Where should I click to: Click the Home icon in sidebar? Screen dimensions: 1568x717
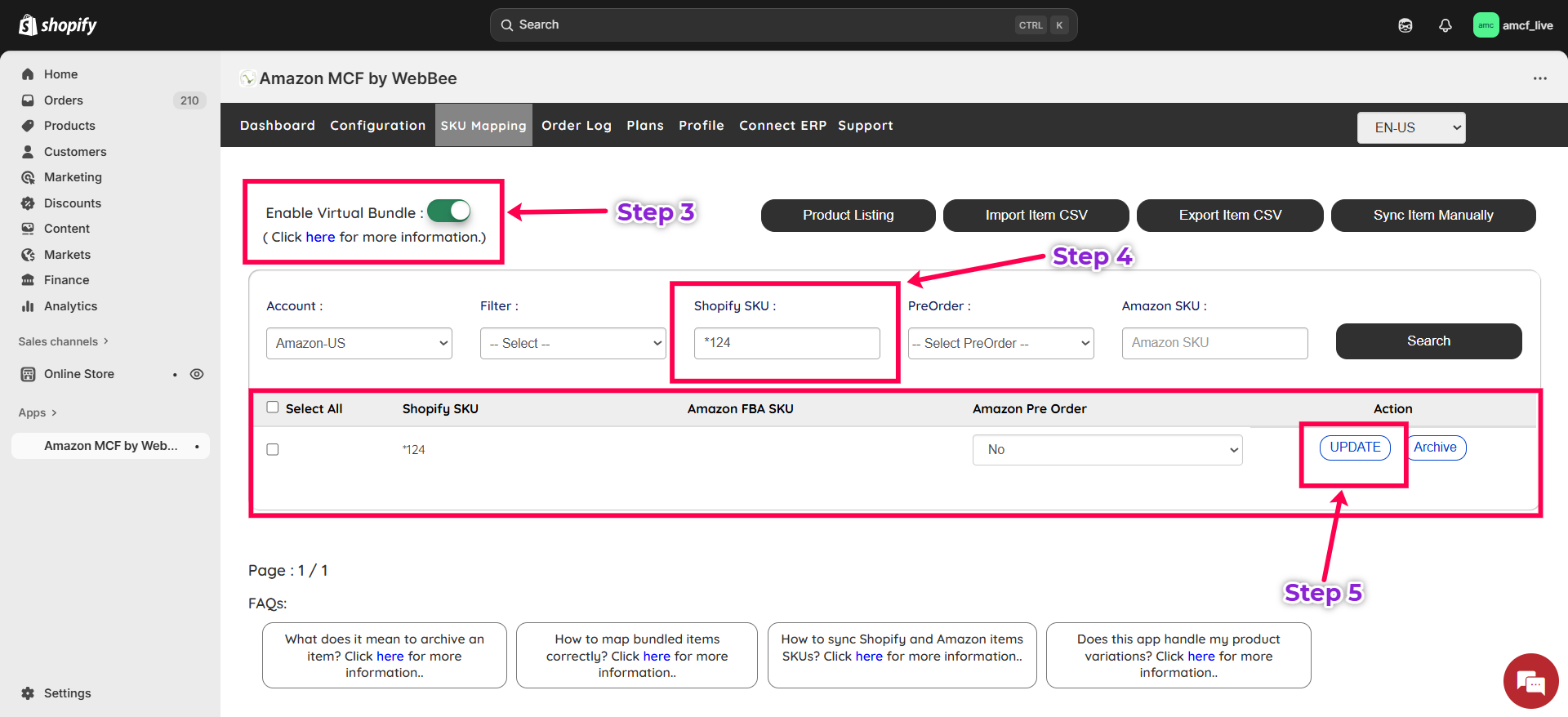[28, 74]
